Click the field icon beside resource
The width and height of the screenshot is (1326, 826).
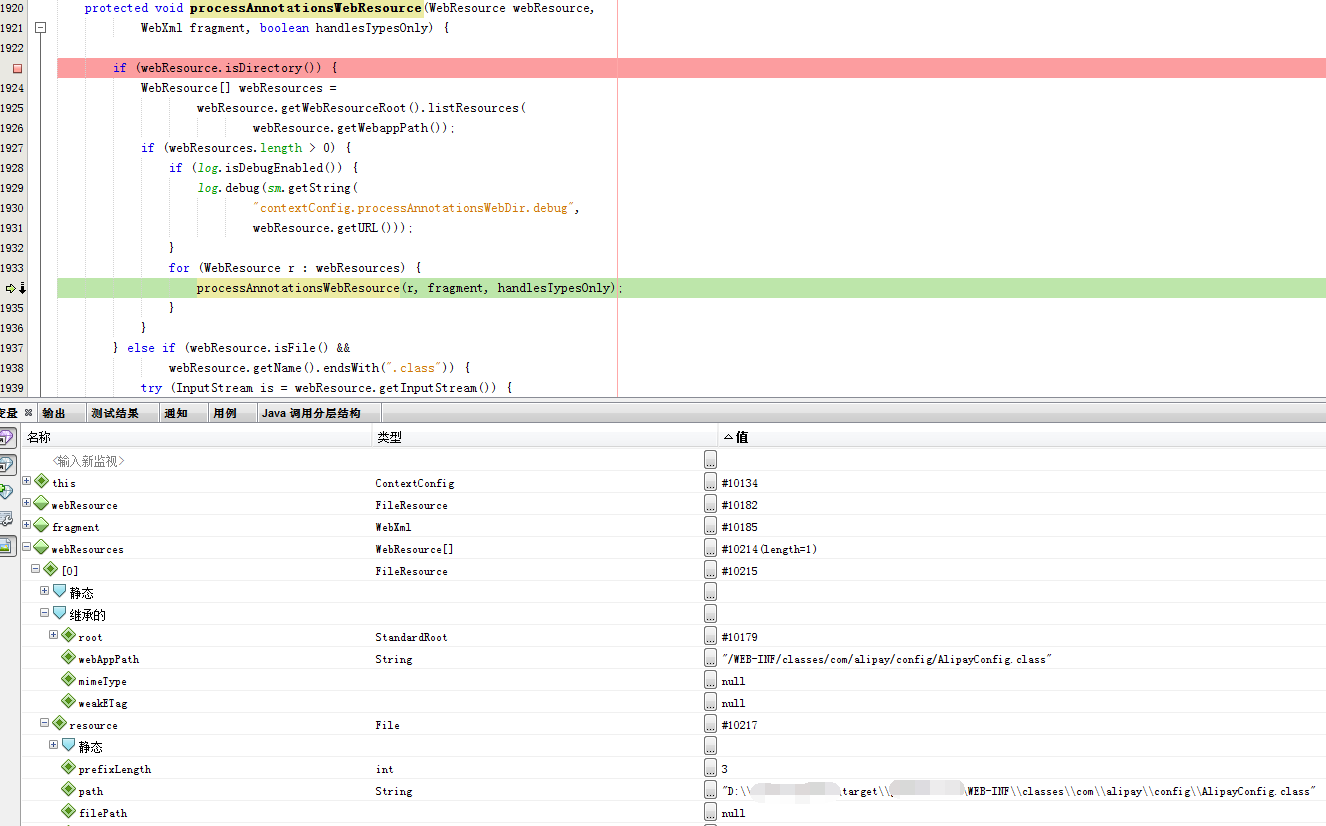coord(60,724)
